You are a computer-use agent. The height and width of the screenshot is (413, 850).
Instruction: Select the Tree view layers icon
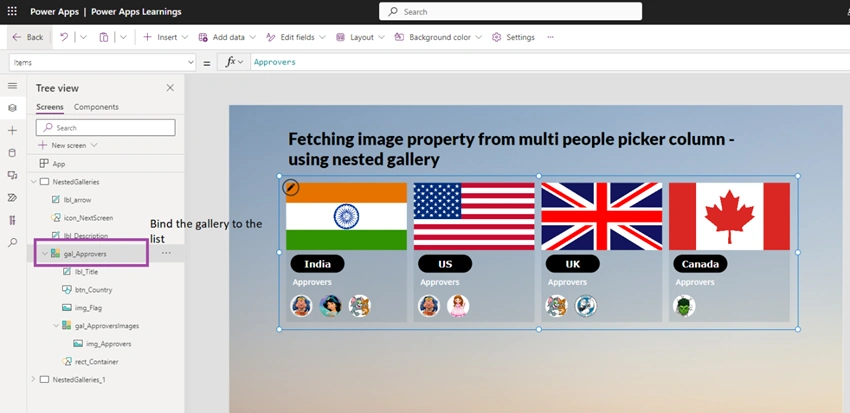coord(12,108)
